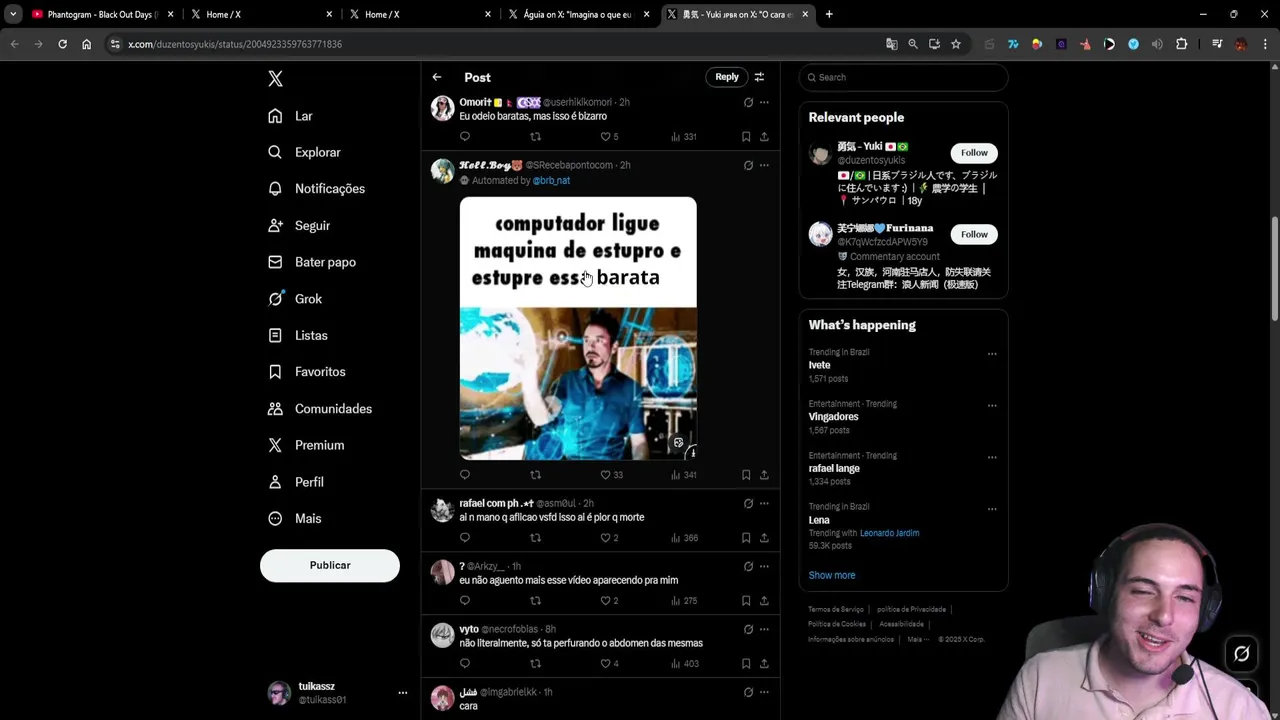
Task: Open Explorar in sidebar
Action: [x=304, y=152]
